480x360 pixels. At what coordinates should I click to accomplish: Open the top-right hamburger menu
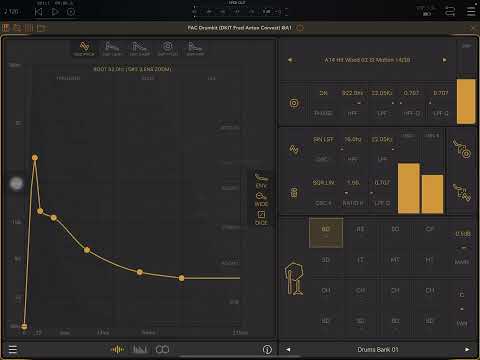click(x=471, y=11)
